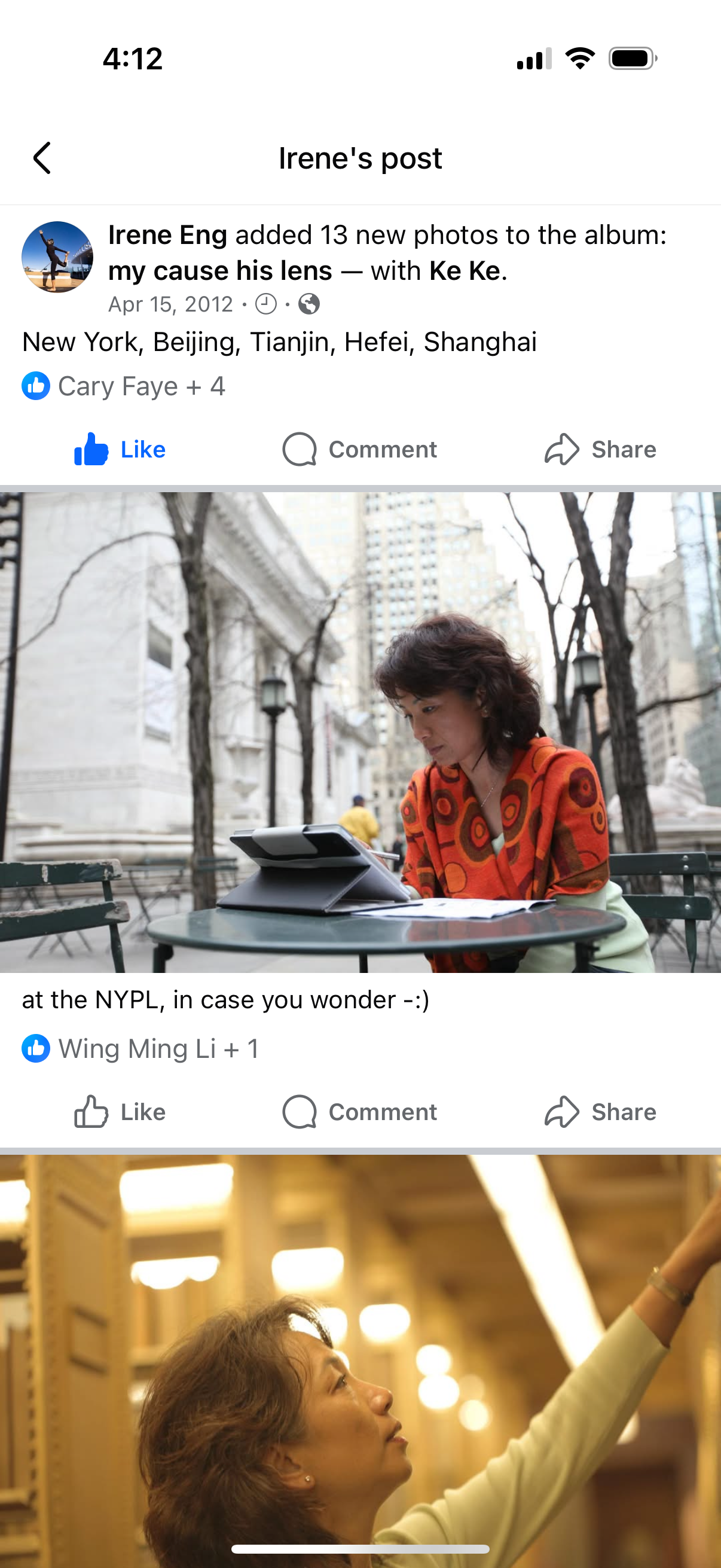Open the photo of the woman at the outdoor table
The height and width of the screenshot is (1568, 721).
pyautogui.click(x=360, y=732)
